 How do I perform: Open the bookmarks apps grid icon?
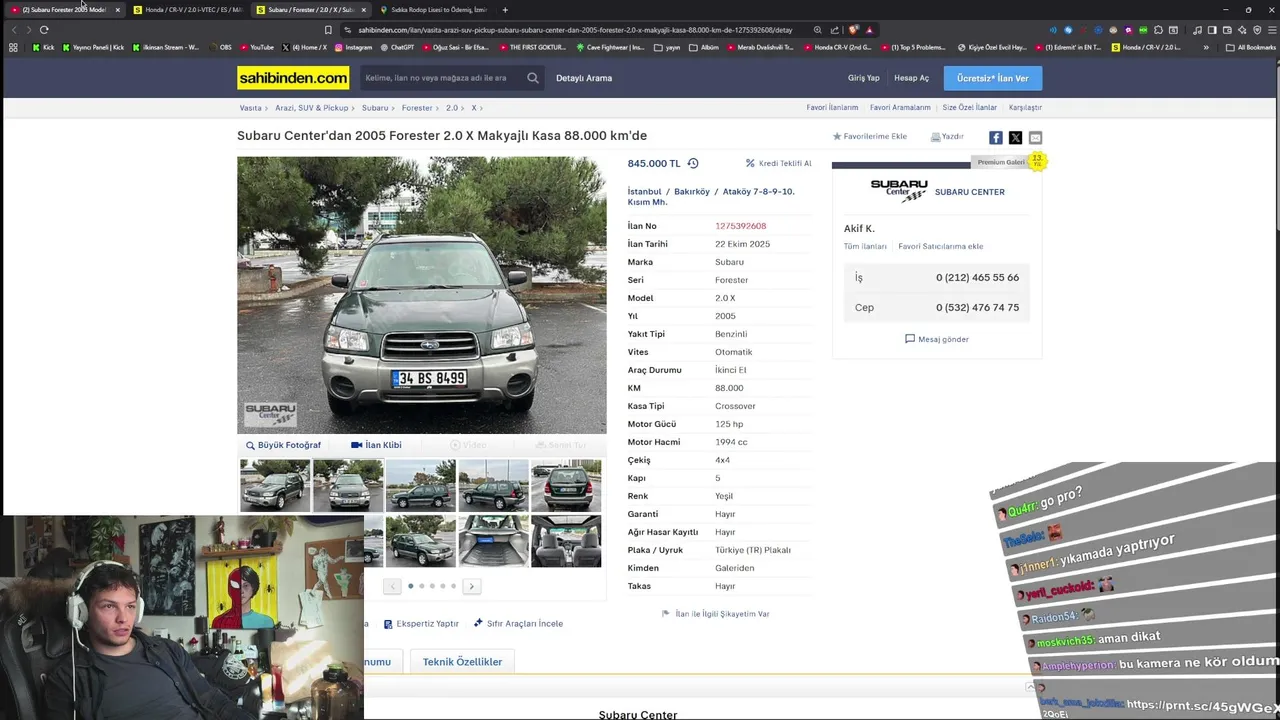[x=13, y=47]
